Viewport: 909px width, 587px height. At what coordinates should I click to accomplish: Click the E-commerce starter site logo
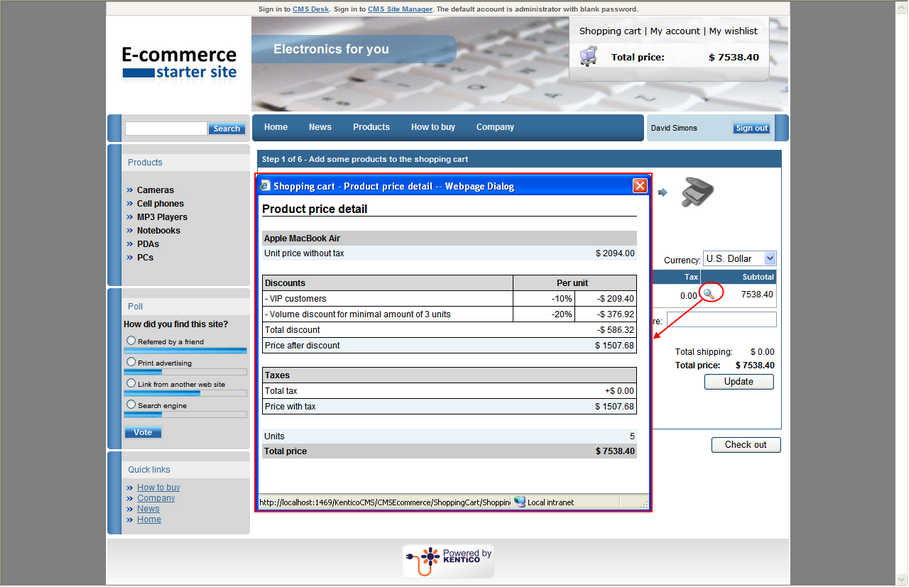click(x=179, y=63)
